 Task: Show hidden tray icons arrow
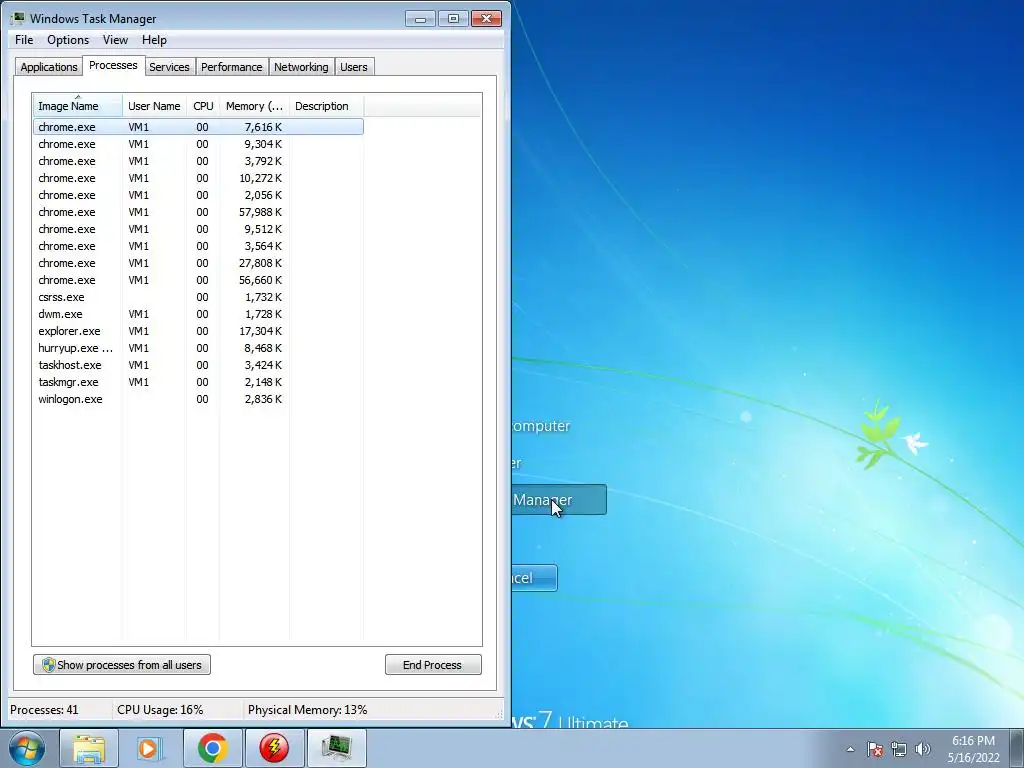point(850,749)
